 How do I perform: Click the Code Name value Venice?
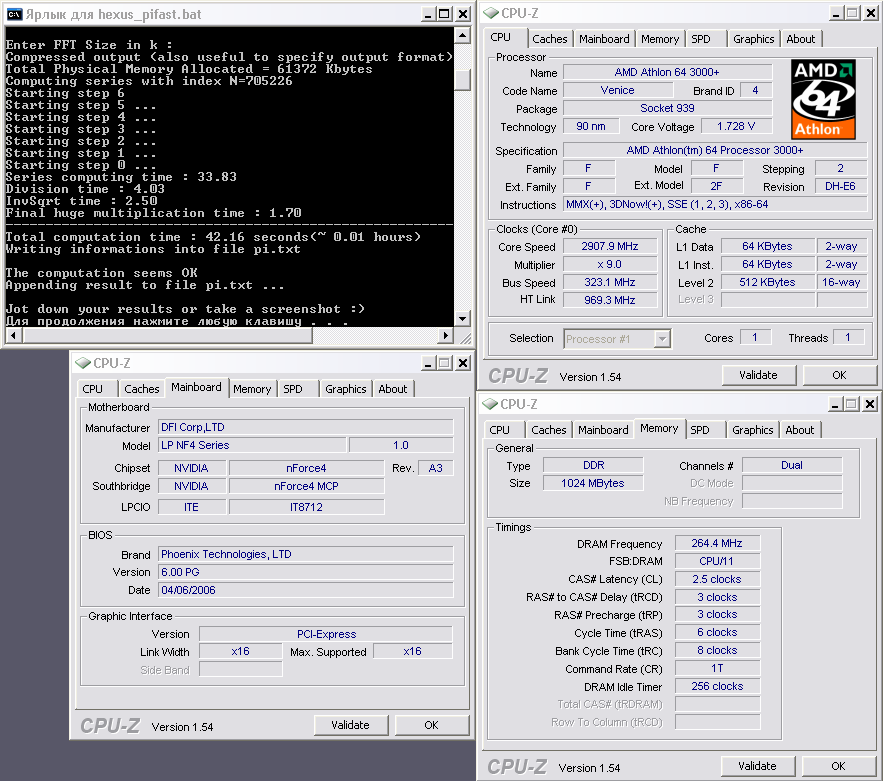pos(618,91)
